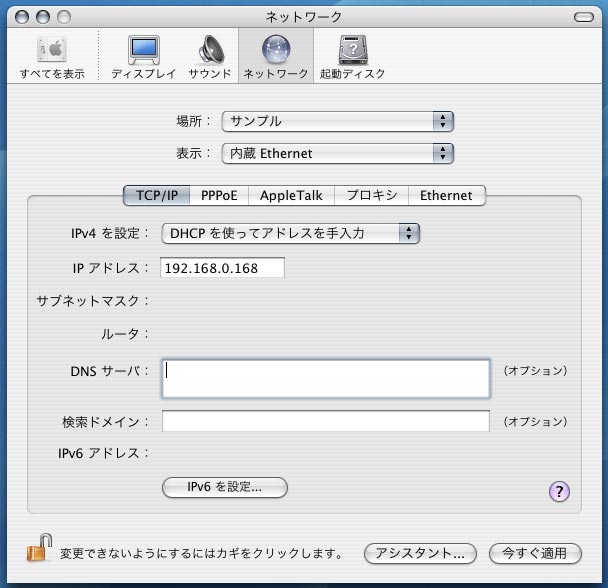Switch to the Ethernet tab
The width and height of the screenshot is (608, 588).
coord(447,195)
